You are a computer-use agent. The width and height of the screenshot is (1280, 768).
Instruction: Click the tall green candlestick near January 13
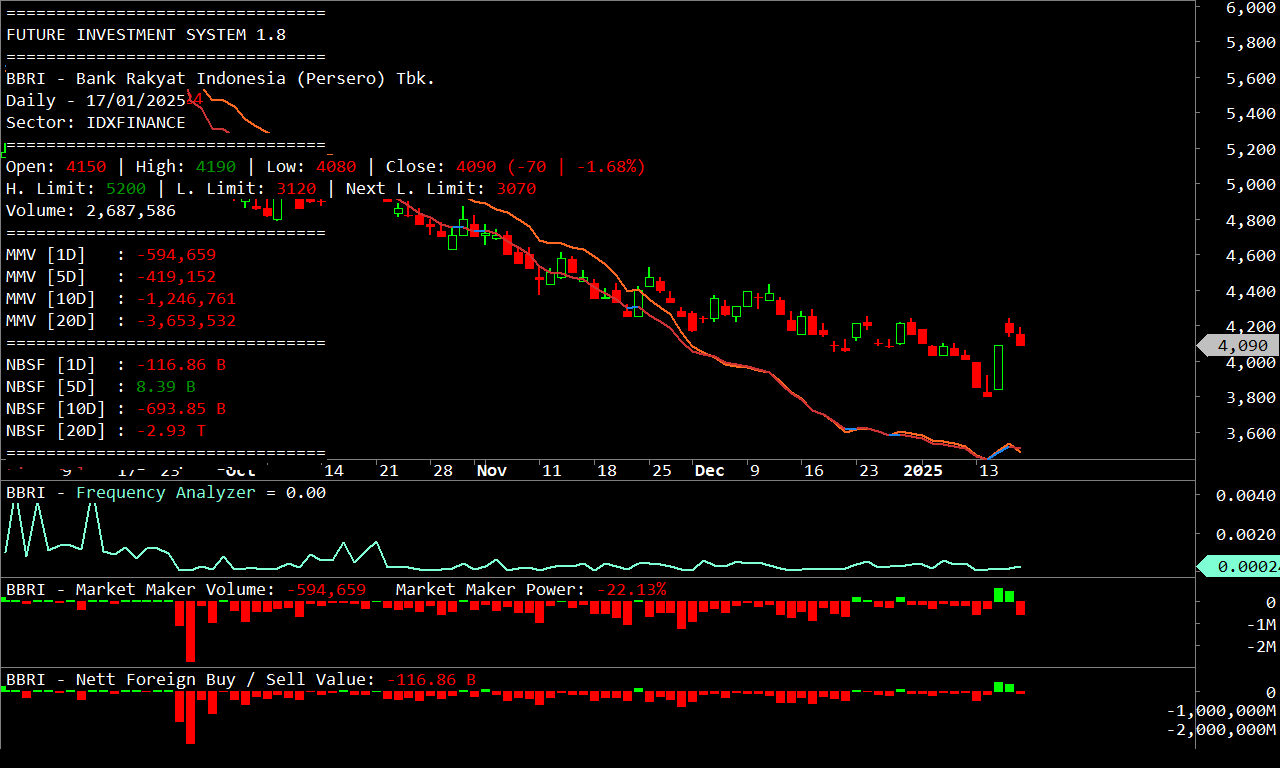coord(998,367)
